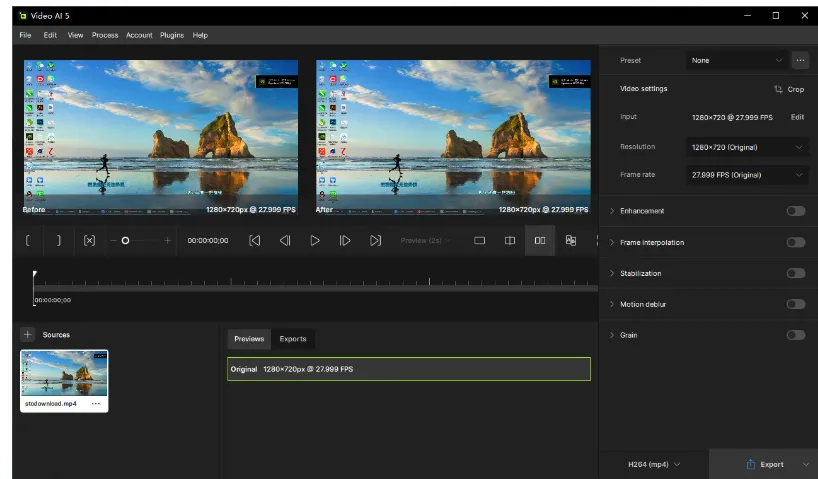Switch to the Exports tab
818x479 pixels.
(293, 339)
